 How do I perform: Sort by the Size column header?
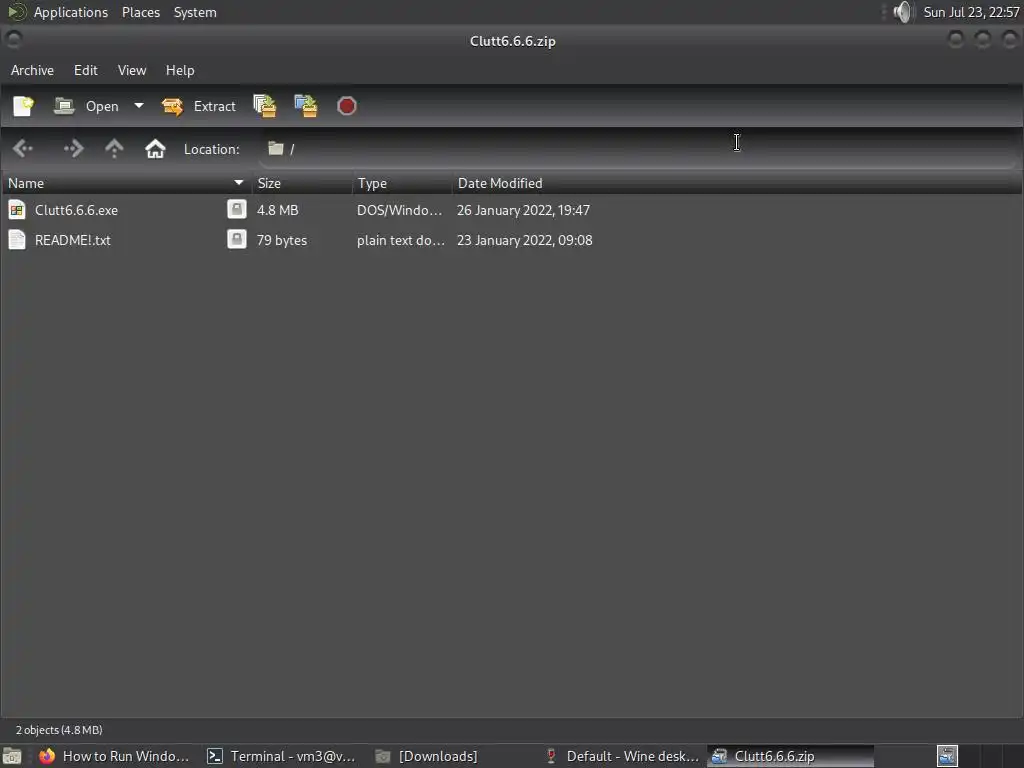302,184
